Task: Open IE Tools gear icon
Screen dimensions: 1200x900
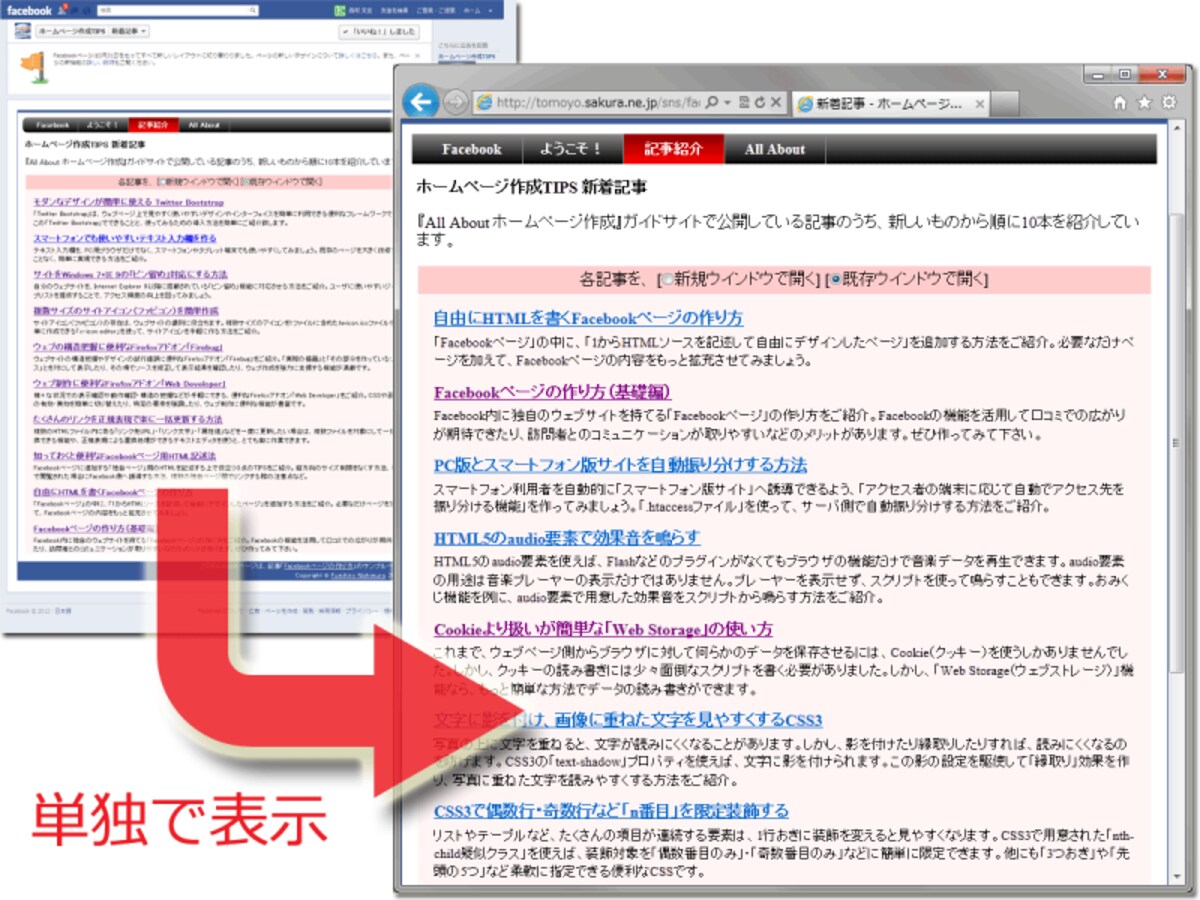Action: click(1169, 102)
